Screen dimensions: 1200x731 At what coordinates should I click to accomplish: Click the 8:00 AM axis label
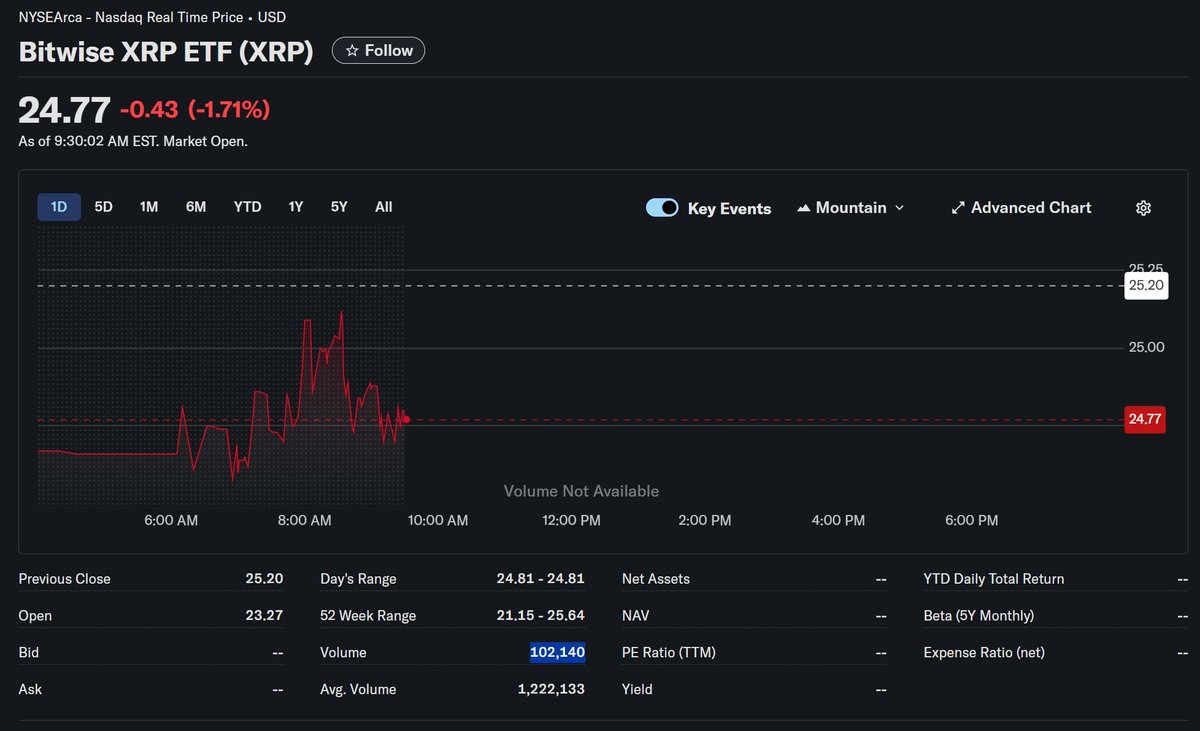coord(305,520)
